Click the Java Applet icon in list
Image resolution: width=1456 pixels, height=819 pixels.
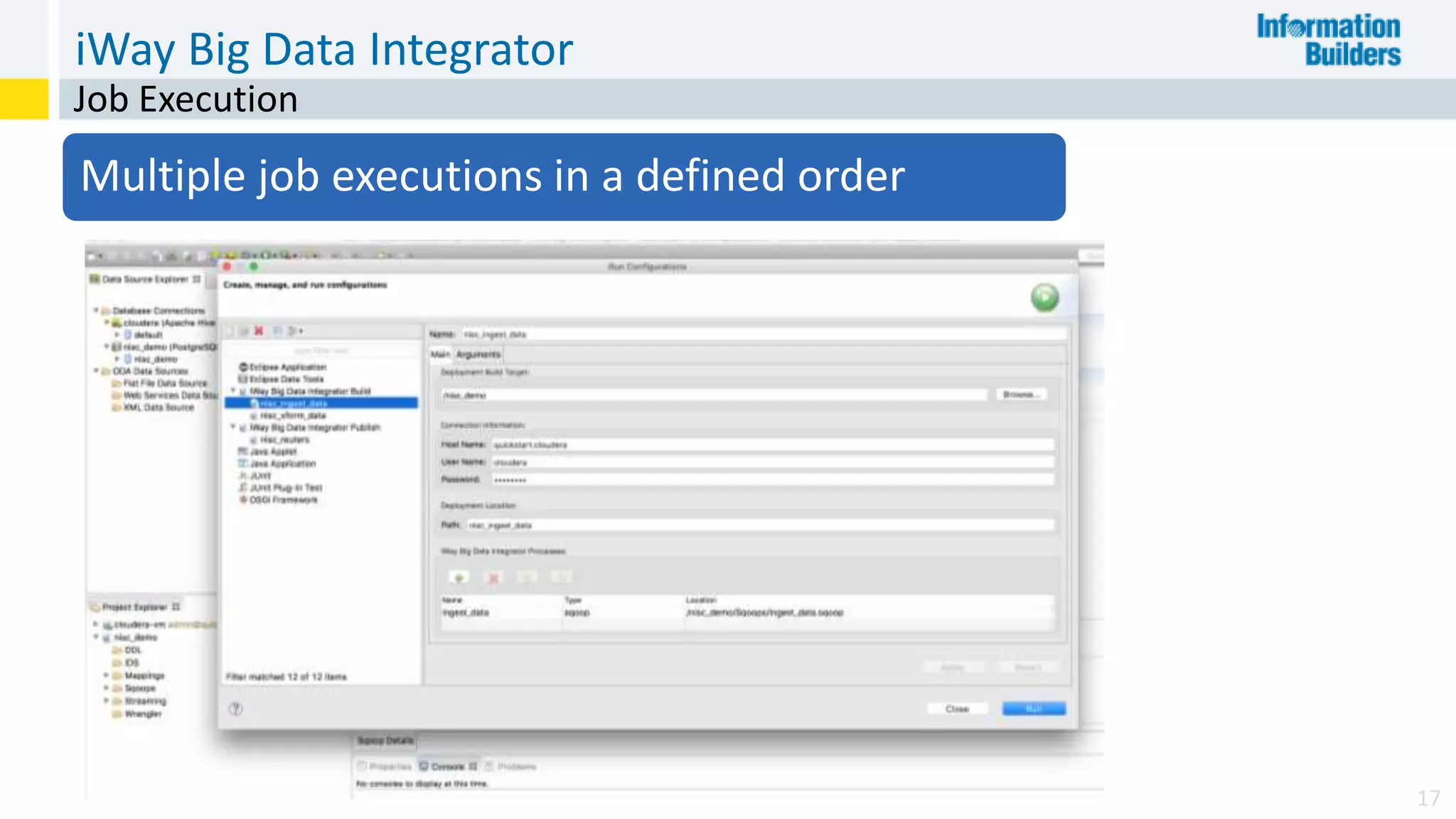point(243,451)
